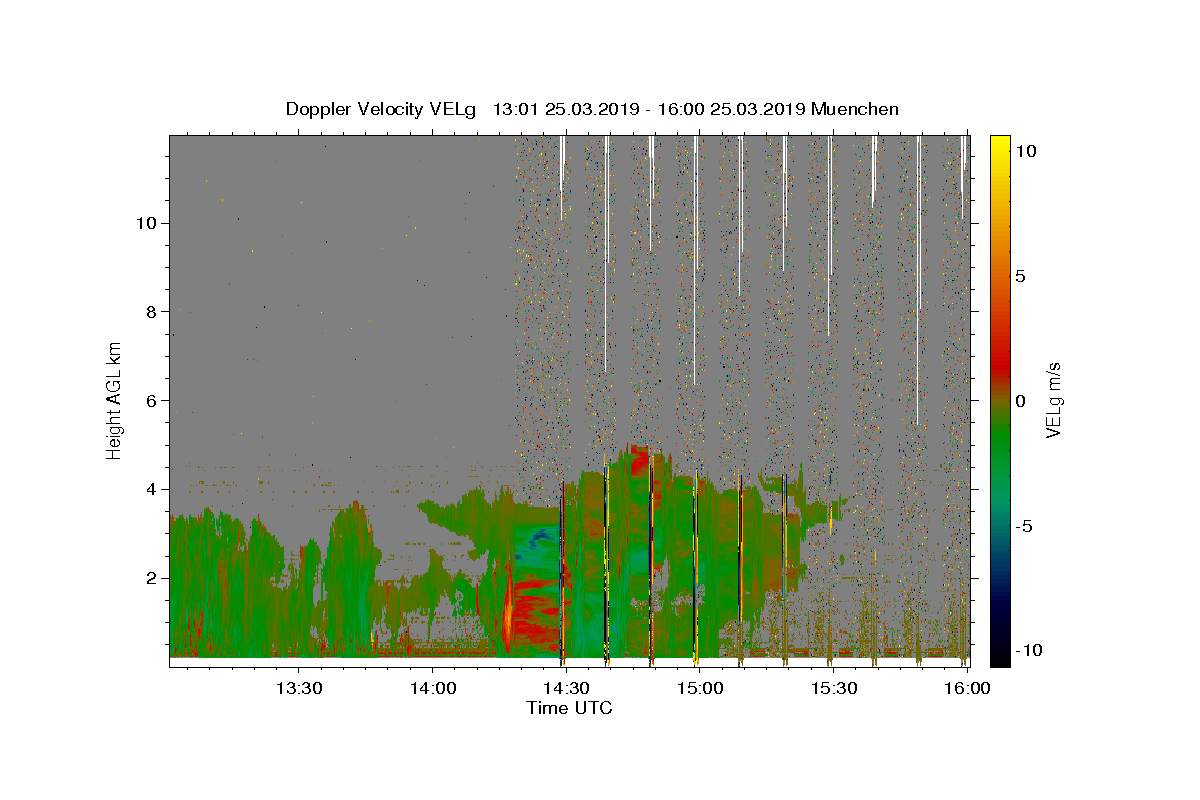The width and height of the screenshot is (1200, 800).
Task: Click the 'Height AGL km' axis label
Action: pyautogui.click(x=115, y=400)
